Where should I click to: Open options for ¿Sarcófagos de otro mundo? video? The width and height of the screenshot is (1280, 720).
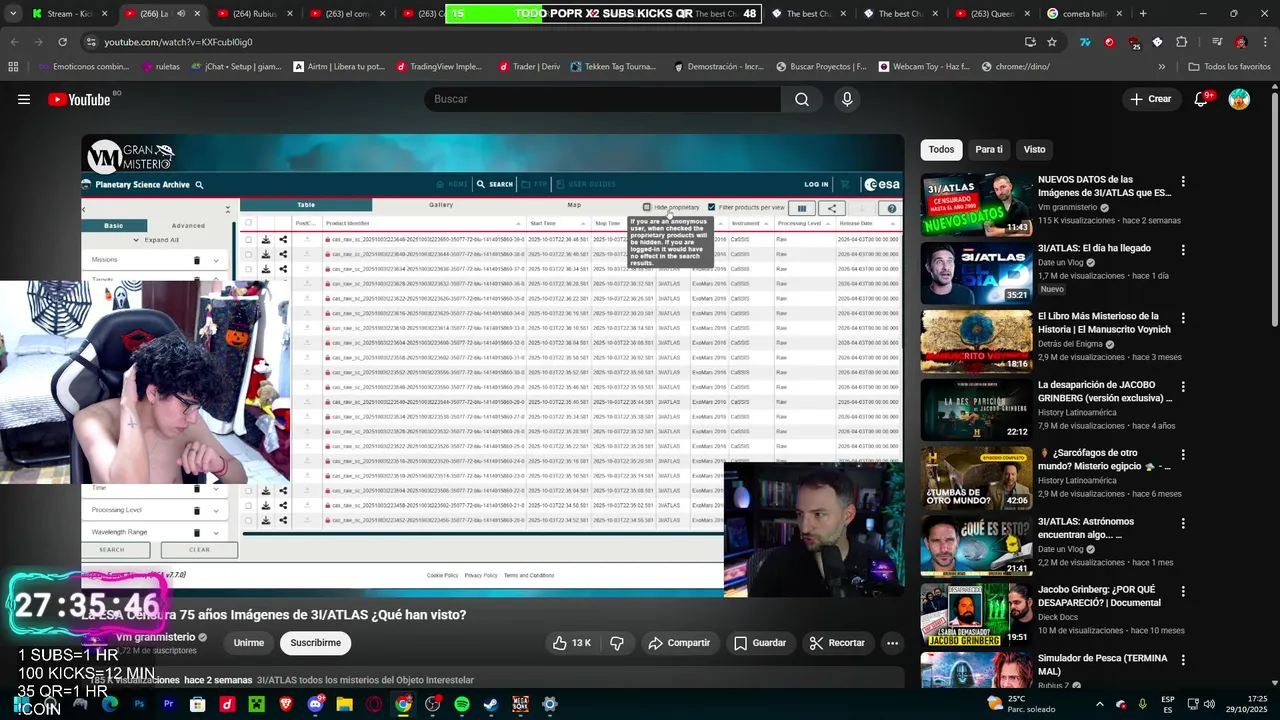coord(1183,455)
